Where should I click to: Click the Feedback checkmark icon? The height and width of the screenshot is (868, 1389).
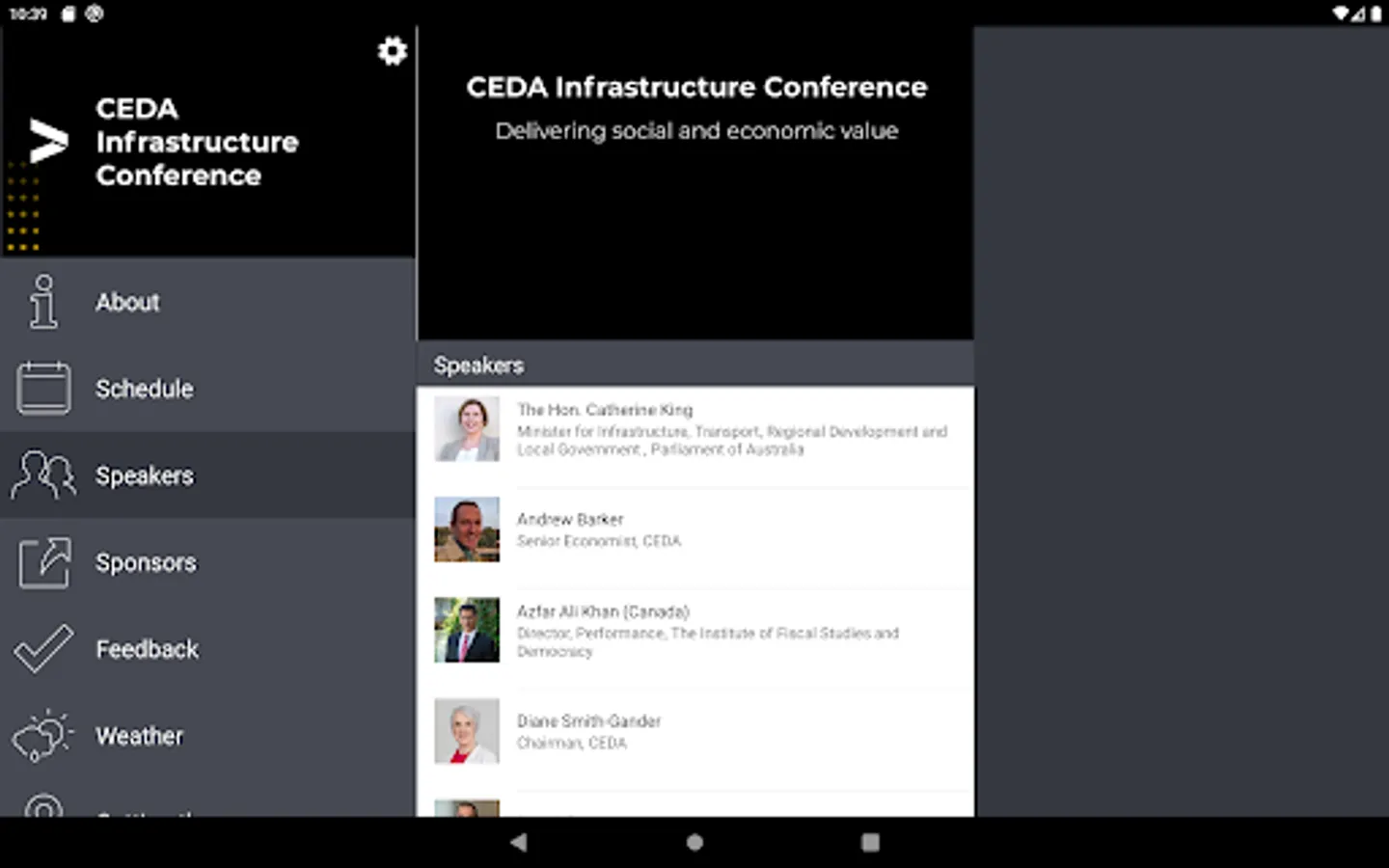pos(43,649)
